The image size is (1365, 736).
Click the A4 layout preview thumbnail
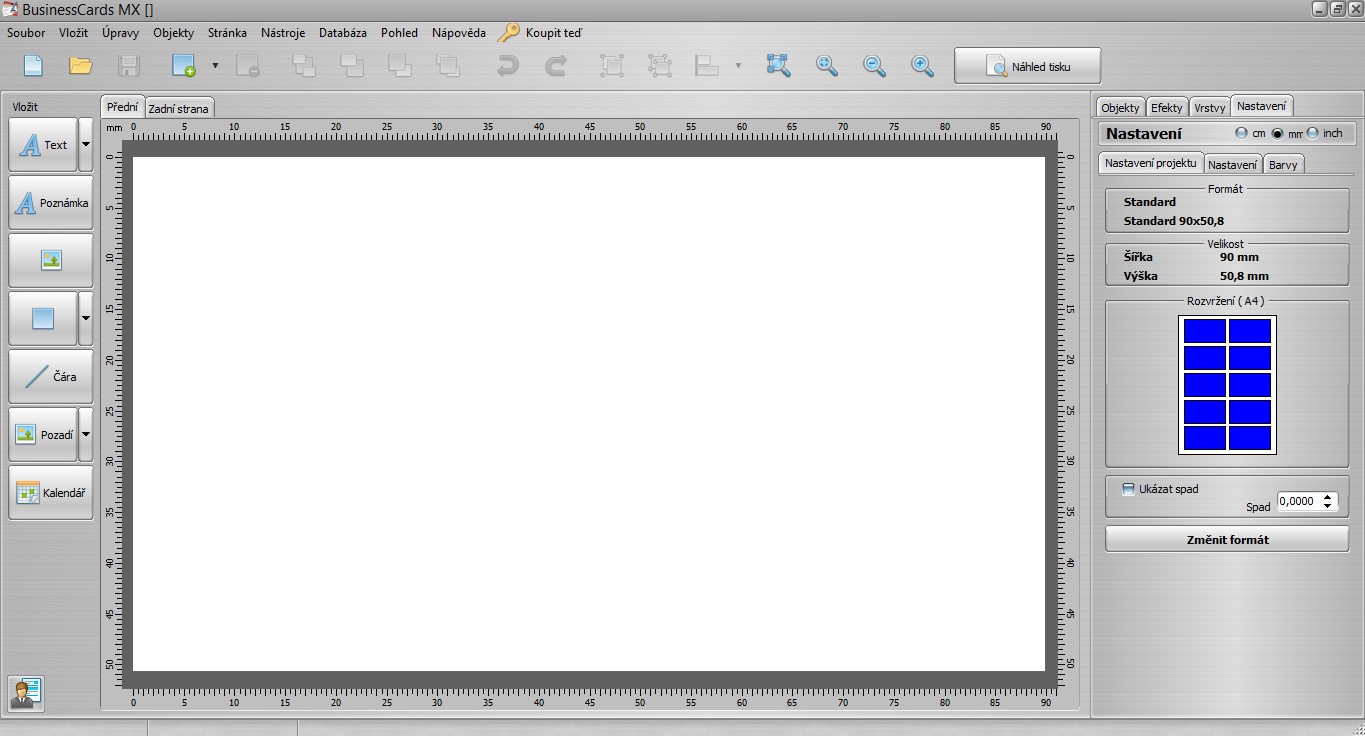click(1227, 385)
